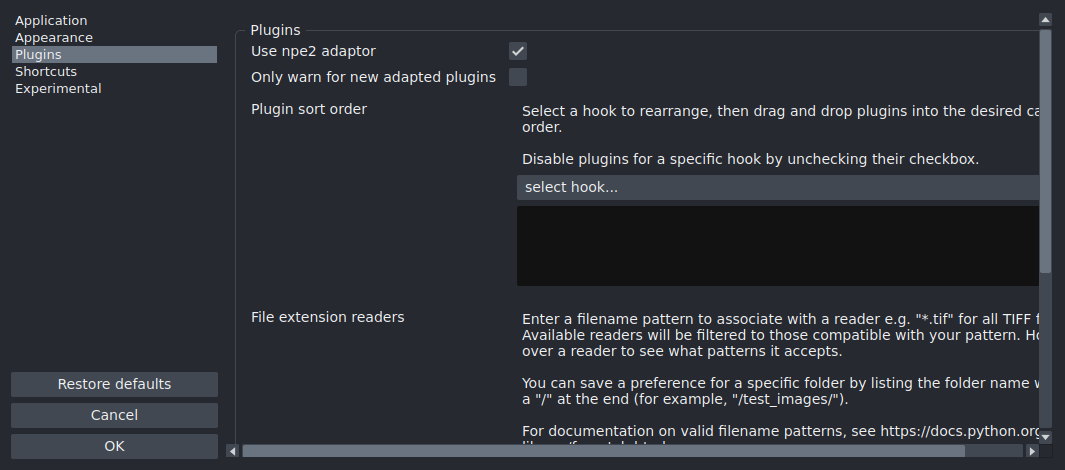Click the horizontal scrollbar left arrow
Image resolution: width=1065 pixels, height=470 pixels.
pyautogui.click(x=233, y=451)
